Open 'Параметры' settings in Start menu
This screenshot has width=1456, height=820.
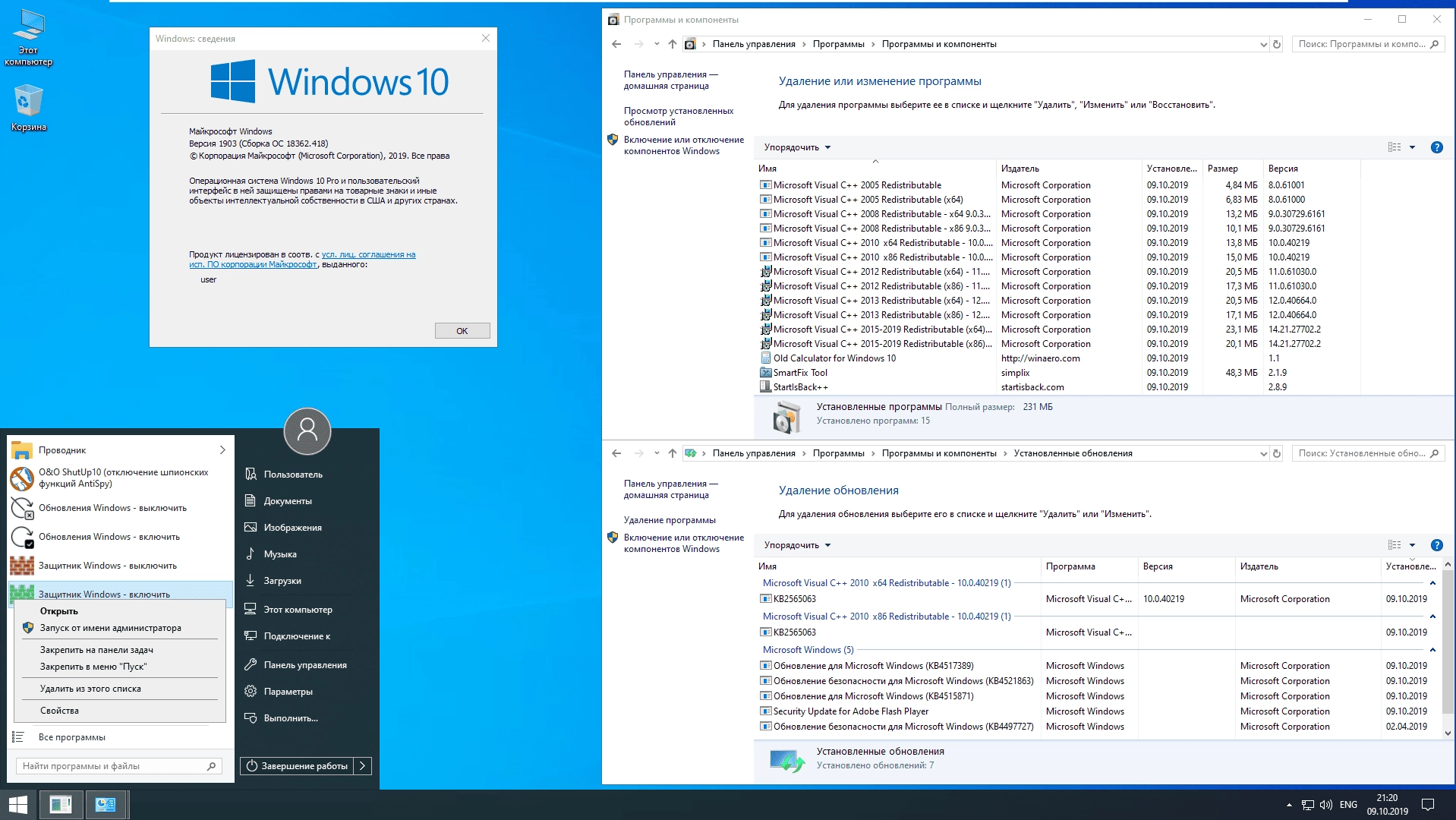point(288,692)
